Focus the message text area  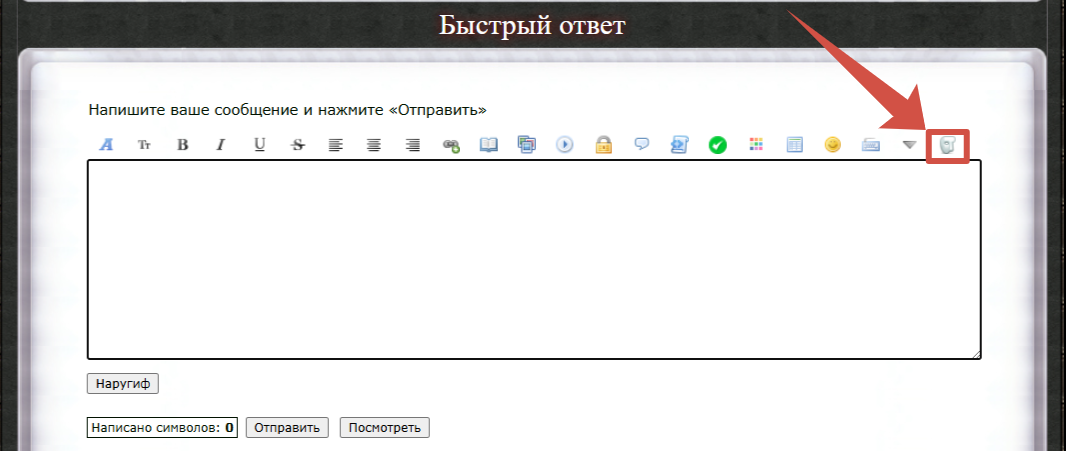(534, 259)
